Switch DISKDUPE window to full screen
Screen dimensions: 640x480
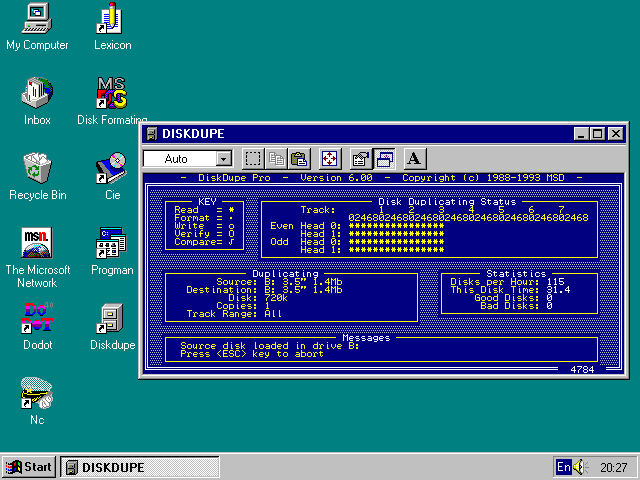[x=330, y=159]
